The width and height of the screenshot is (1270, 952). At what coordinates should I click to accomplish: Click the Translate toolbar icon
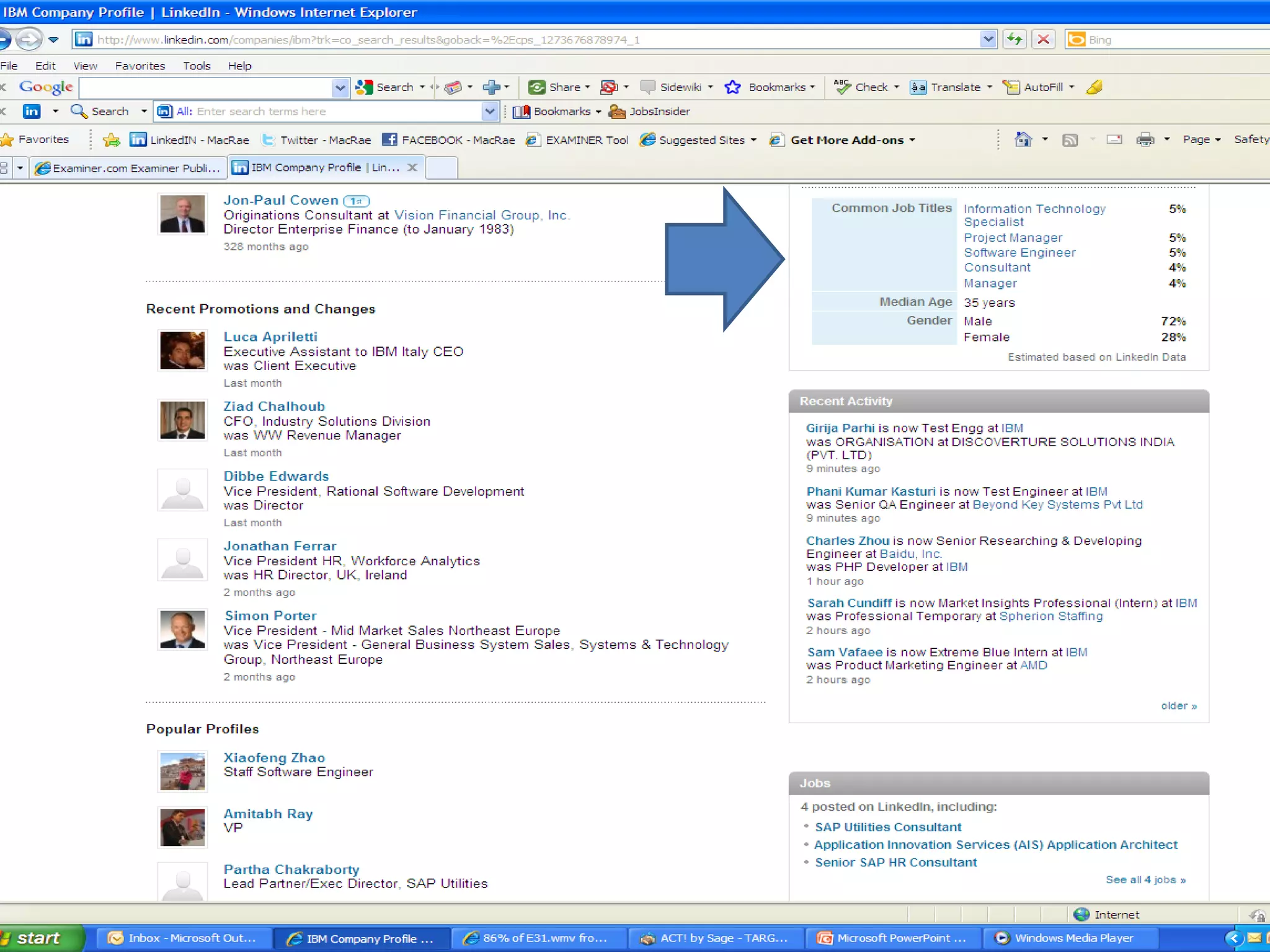pyautogui.click(x=918, y=87)
